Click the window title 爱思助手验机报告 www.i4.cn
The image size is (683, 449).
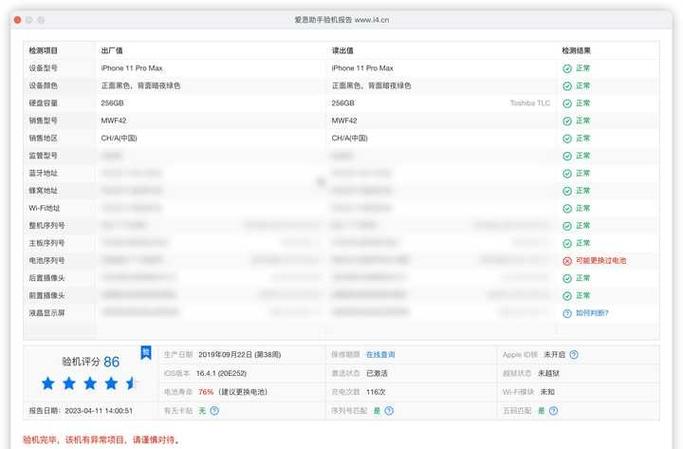(x=342, y=20)
